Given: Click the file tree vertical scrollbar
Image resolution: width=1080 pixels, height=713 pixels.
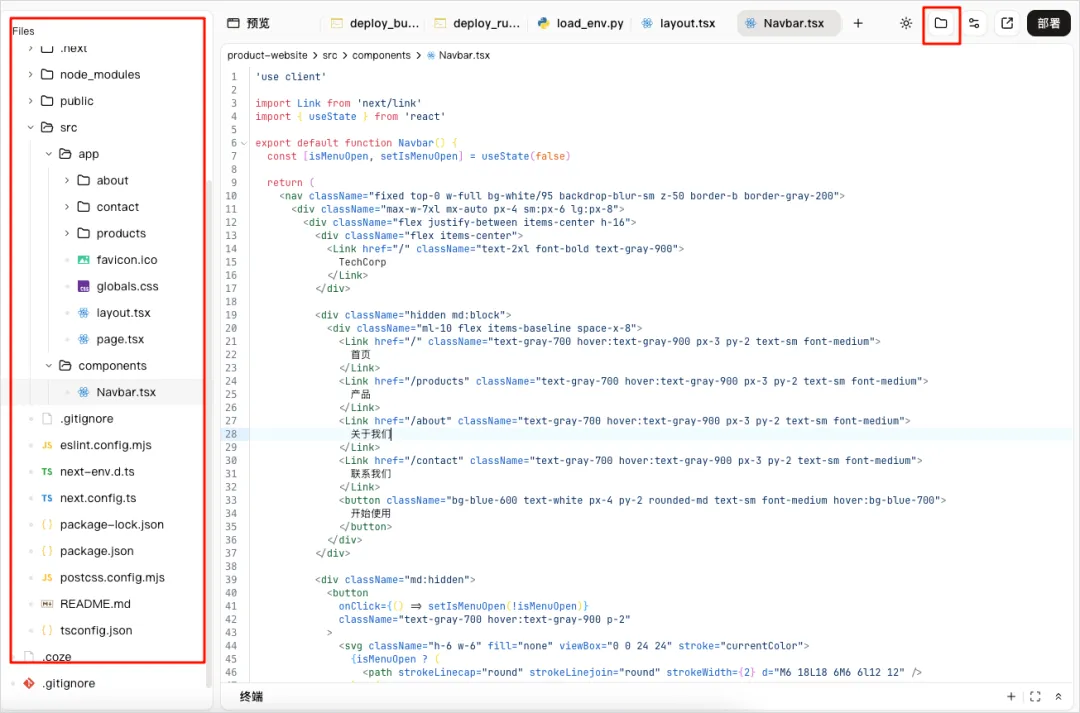Looking at the screenshot, I should [209, 434].
